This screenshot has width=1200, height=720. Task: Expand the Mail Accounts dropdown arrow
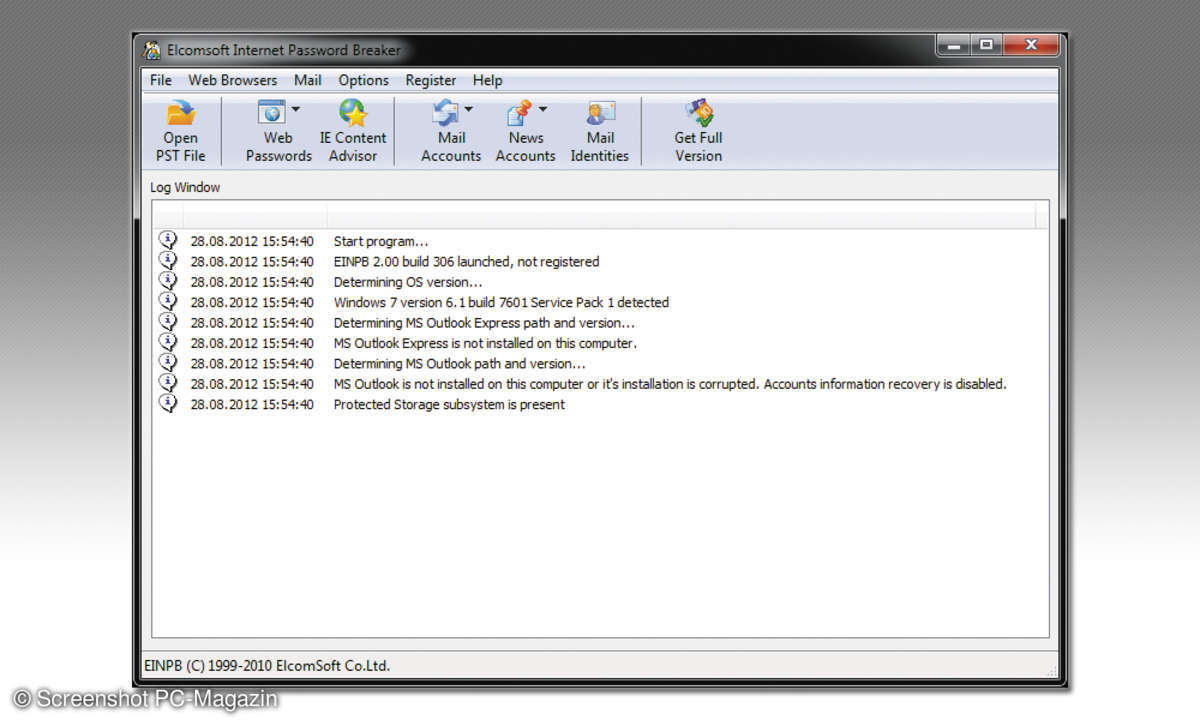(x=468, y=109)
